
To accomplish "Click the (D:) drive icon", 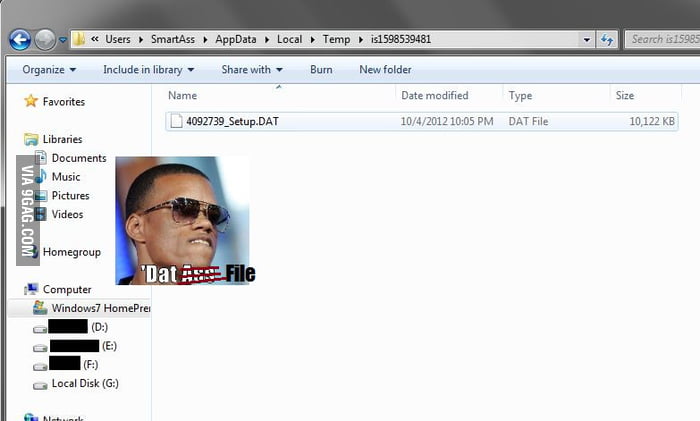I will [40, 329].
